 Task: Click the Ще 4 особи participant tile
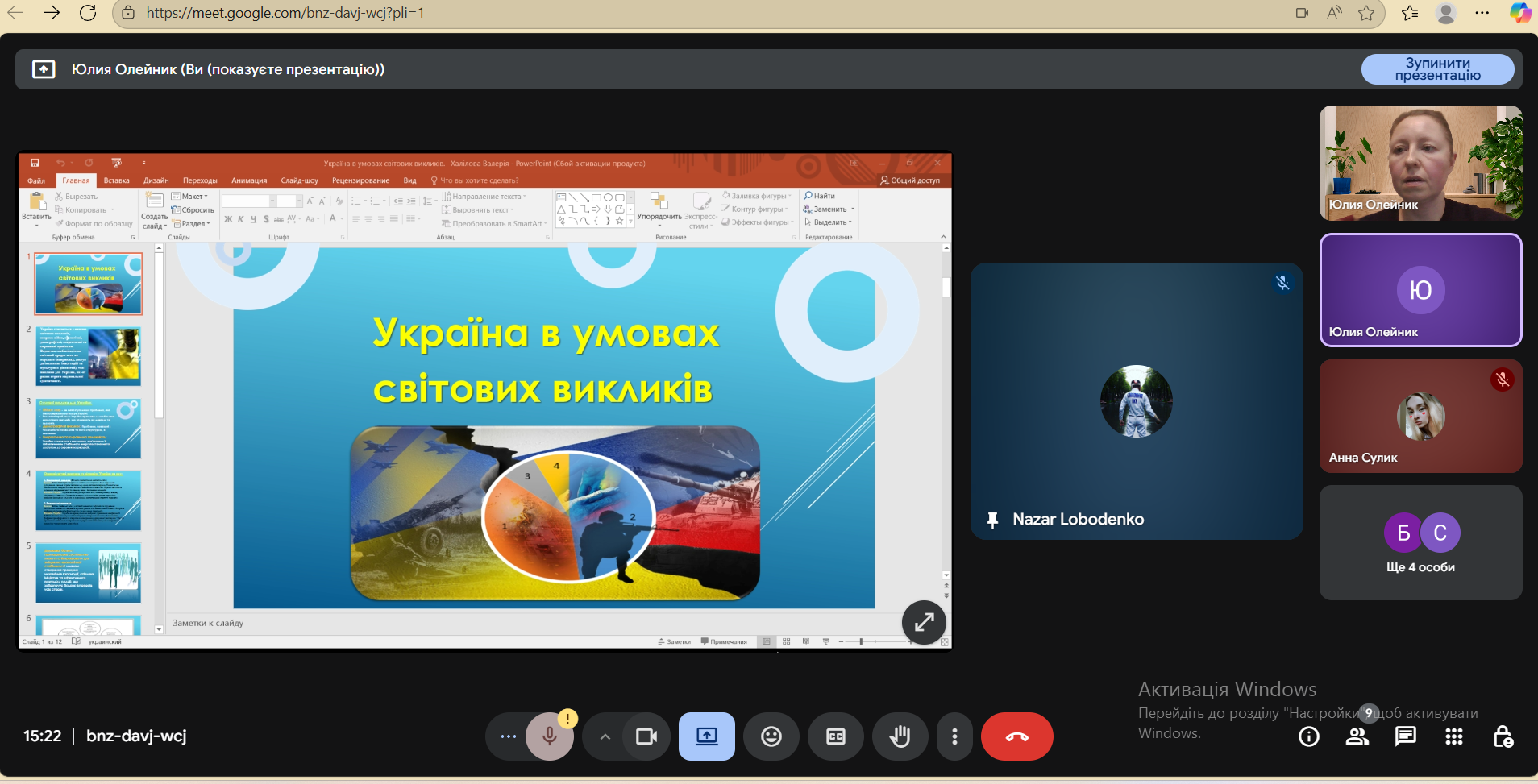point(1420,542)
